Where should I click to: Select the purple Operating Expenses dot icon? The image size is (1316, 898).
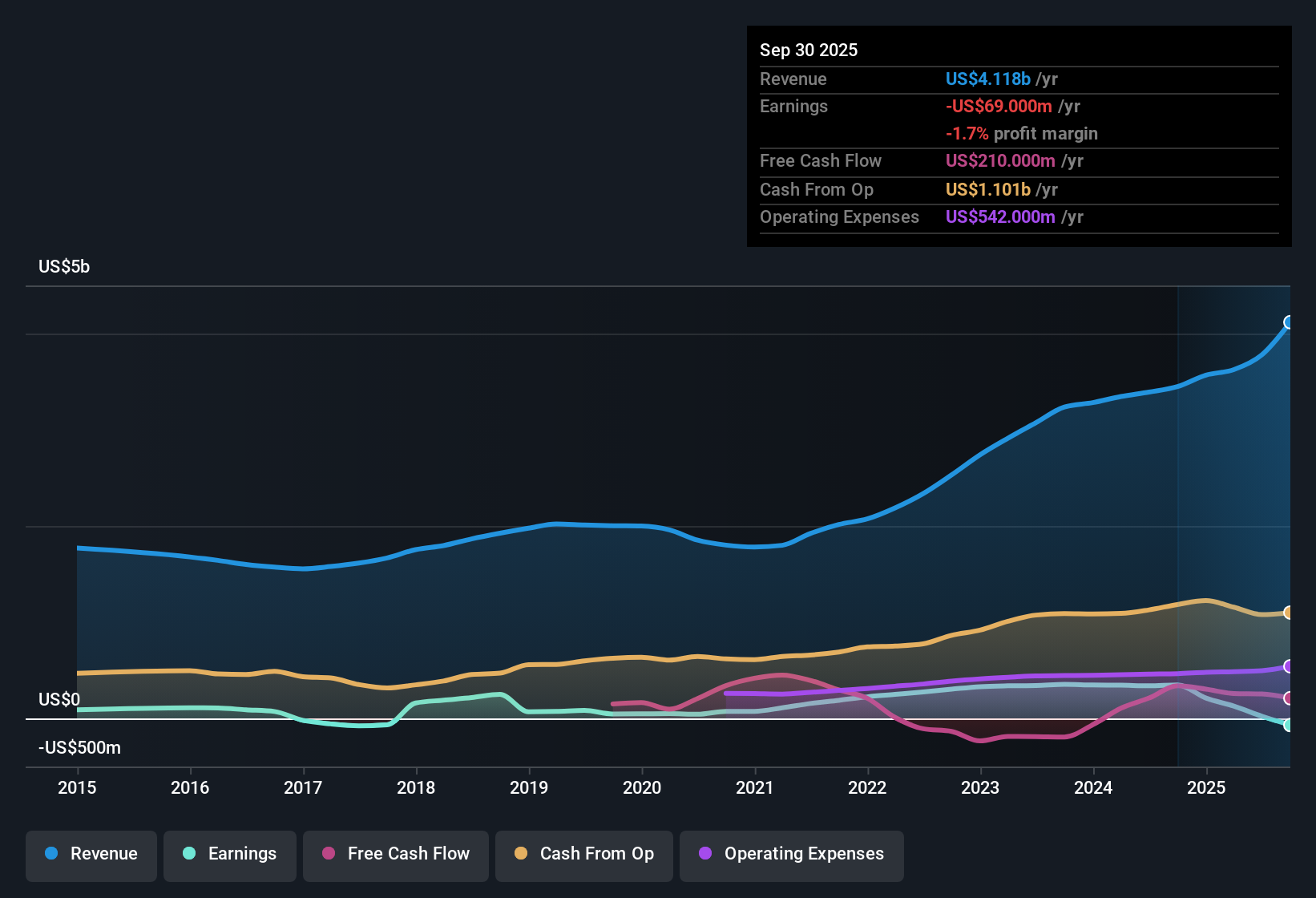[x=704, y=854]
